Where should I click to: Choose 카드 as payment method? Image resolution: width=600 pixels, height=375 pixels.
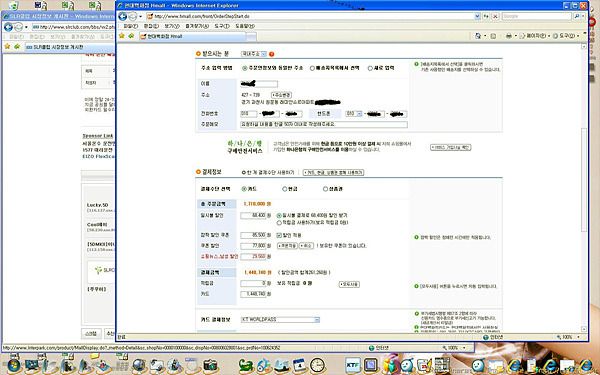pyautogui.click(x=244, y=189)
